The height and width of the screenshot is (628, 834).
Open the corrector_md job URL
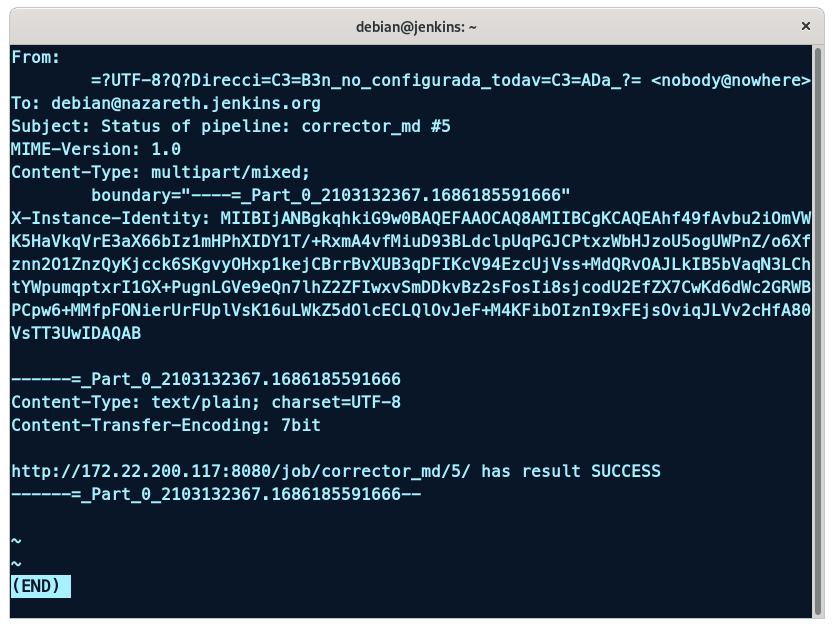(238, 471)
